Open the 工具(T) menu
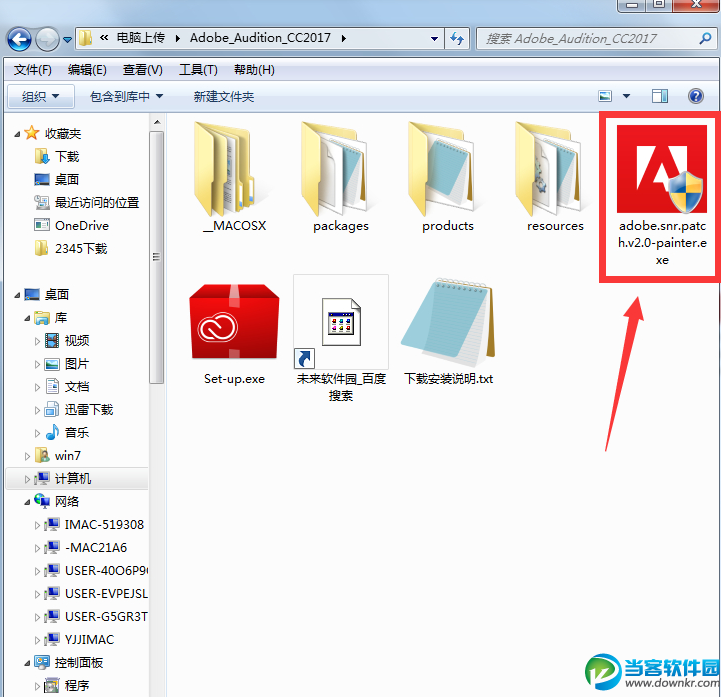721x697 pixels. tap(198, 70)
